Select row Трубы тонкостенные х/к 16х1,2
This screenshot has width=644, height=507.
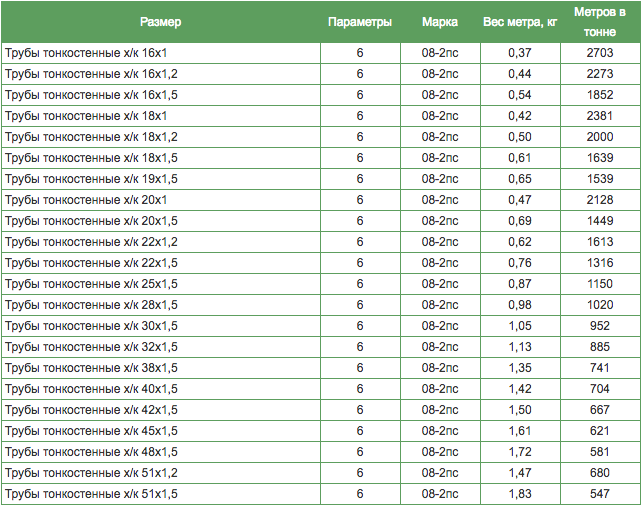(321, 74)
